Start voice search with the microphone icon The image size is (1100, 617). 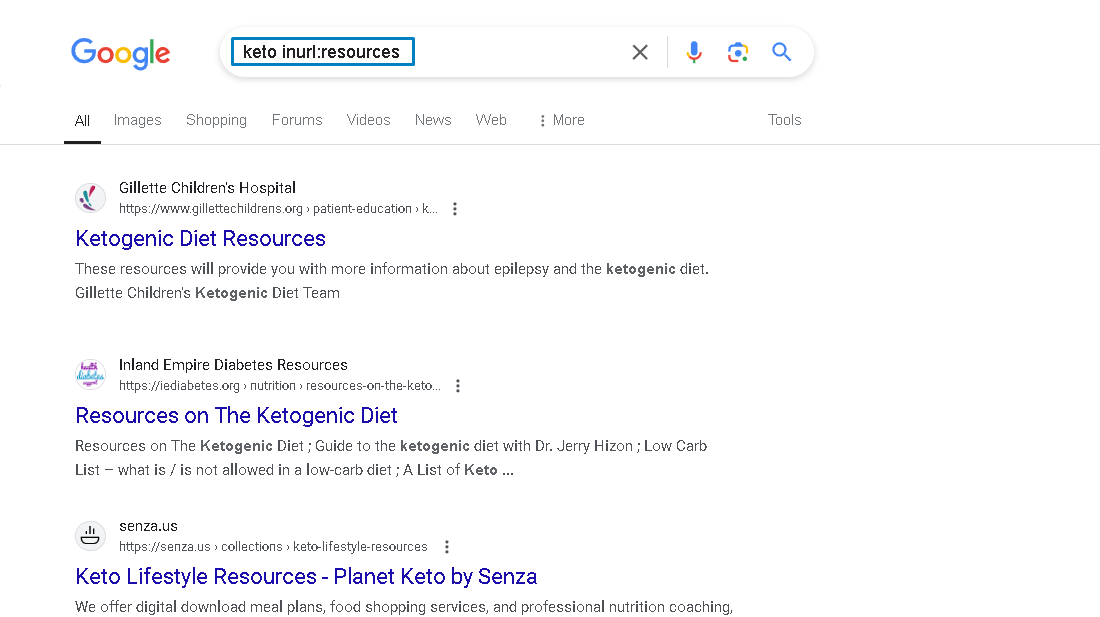(694, 52)
